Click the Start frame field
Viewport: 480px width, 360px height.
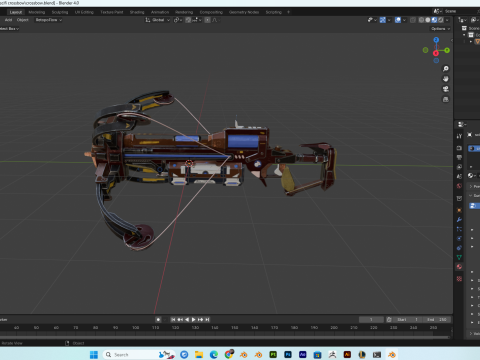click(407, 320)
